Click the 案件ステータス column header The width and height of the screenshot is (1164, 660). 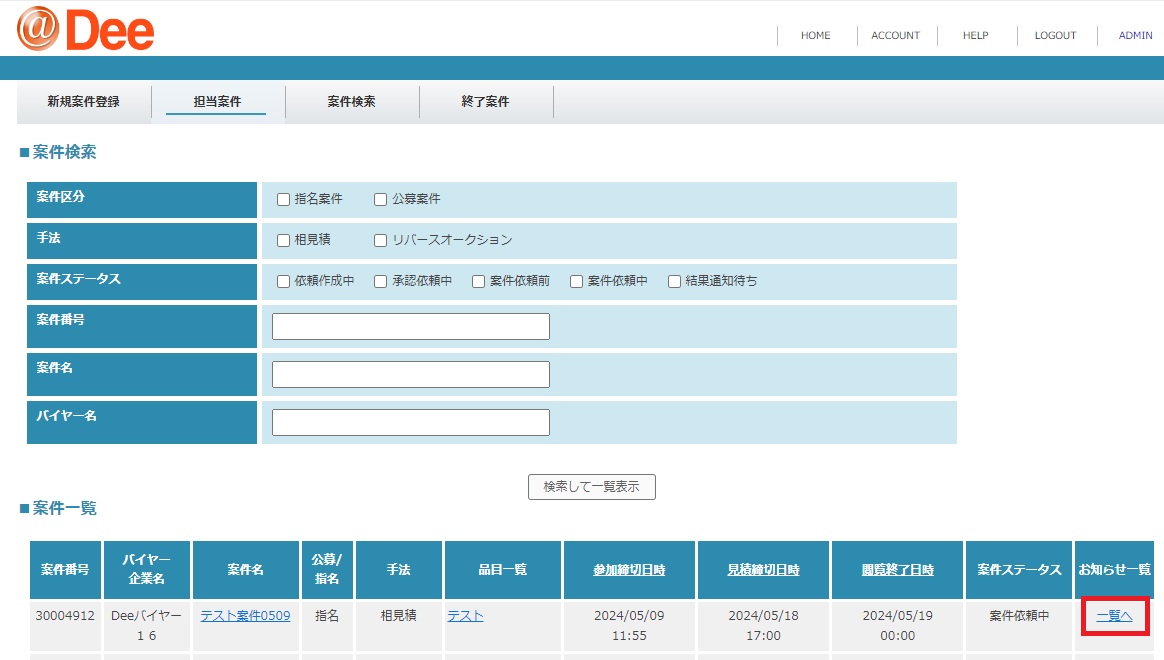click(x=1019, y=569)
